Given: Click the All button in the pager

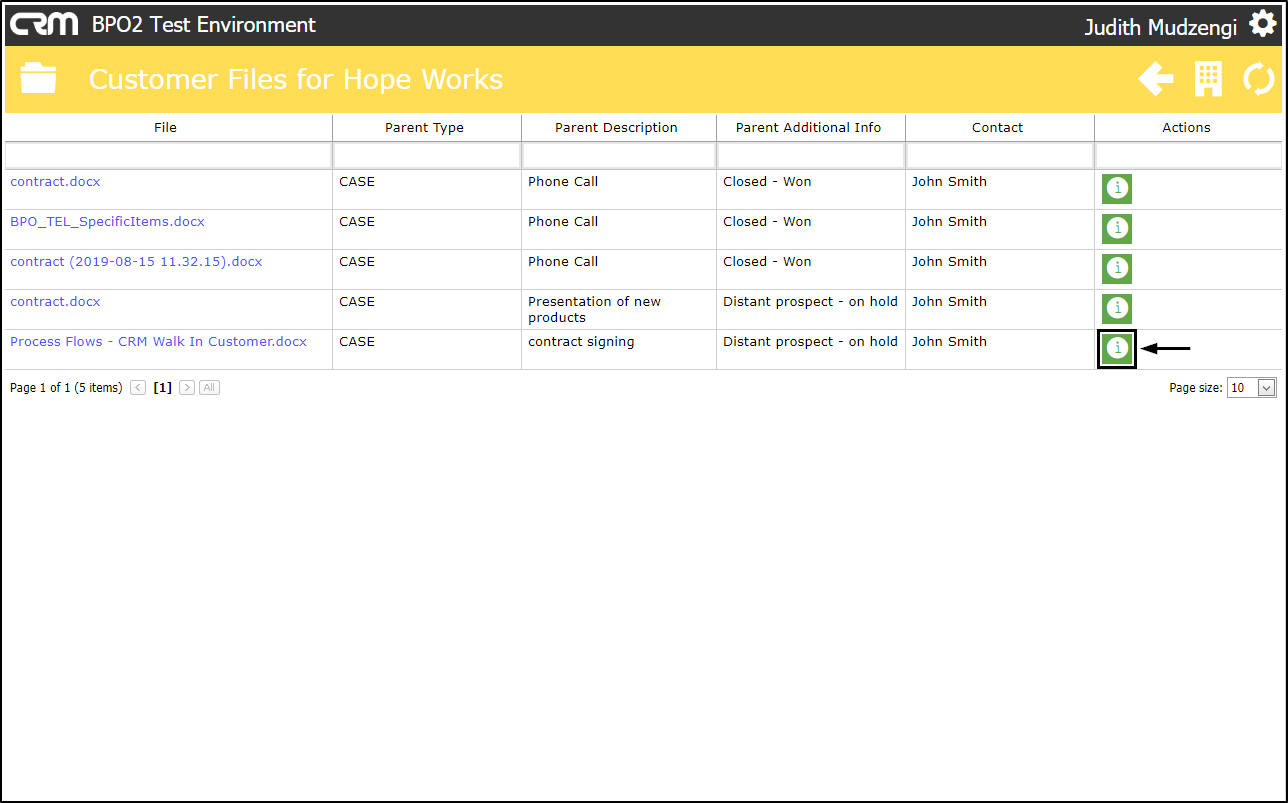Looking at the screenshot, I should pos(209,388).
